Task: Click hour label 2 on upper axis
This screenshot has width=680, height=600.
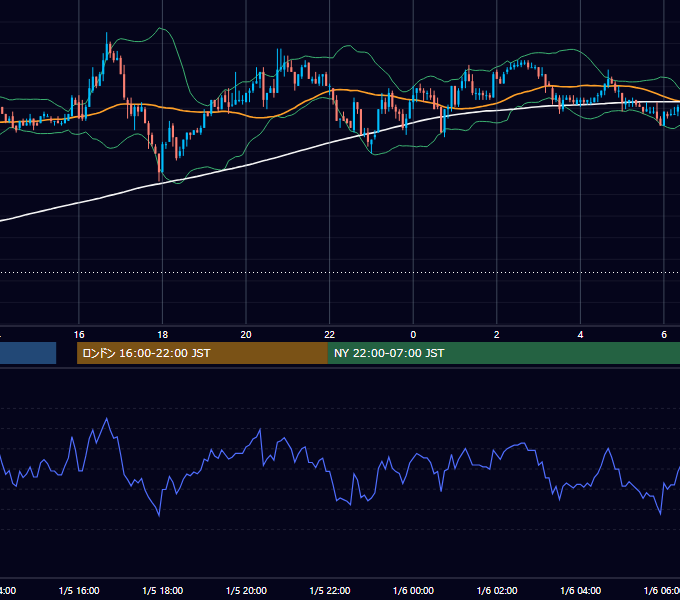Action: (x=497, y=335)
